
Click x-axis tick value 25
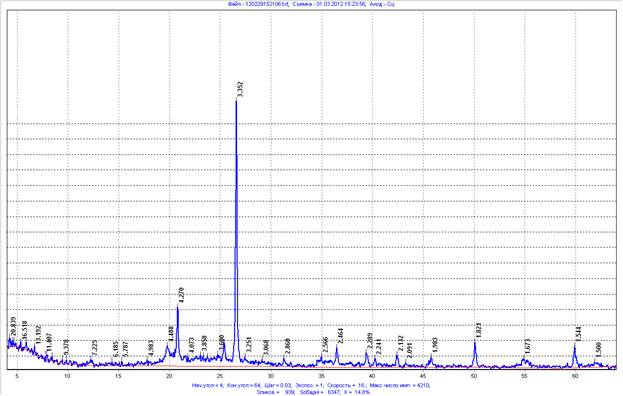point(220,375)
